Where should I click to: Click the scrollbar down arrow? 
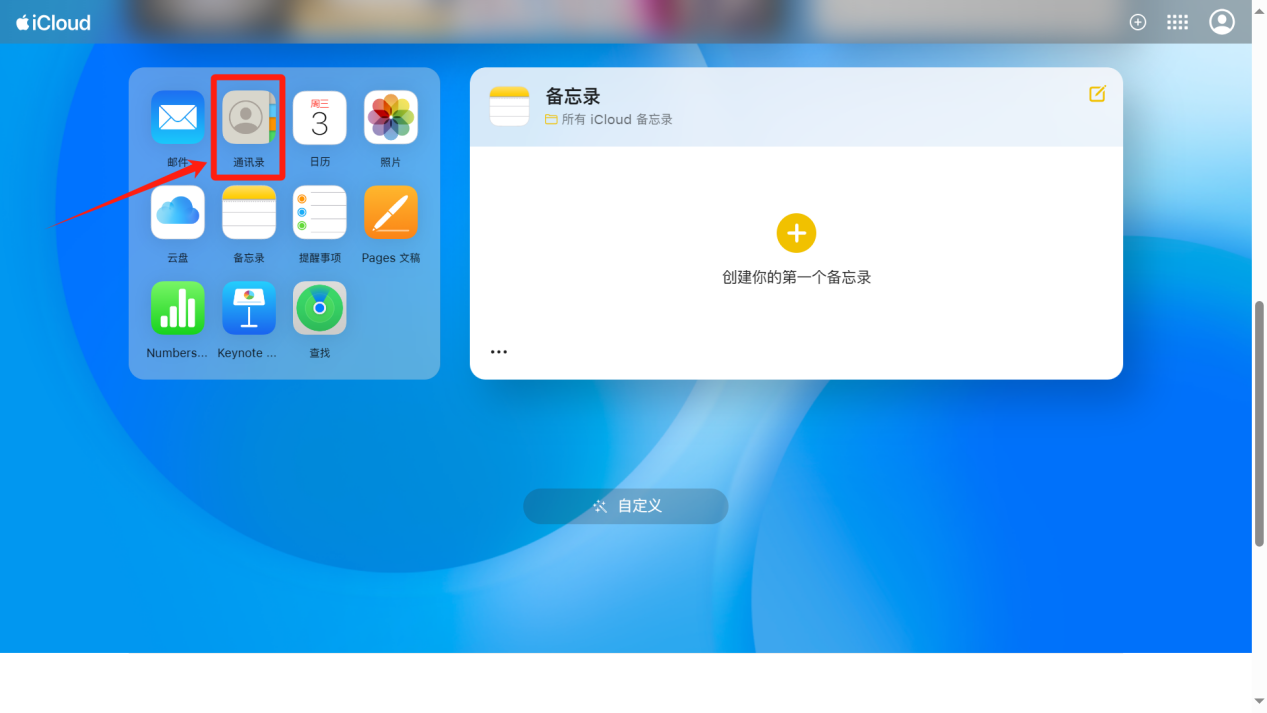click(x=1259, y=702)
